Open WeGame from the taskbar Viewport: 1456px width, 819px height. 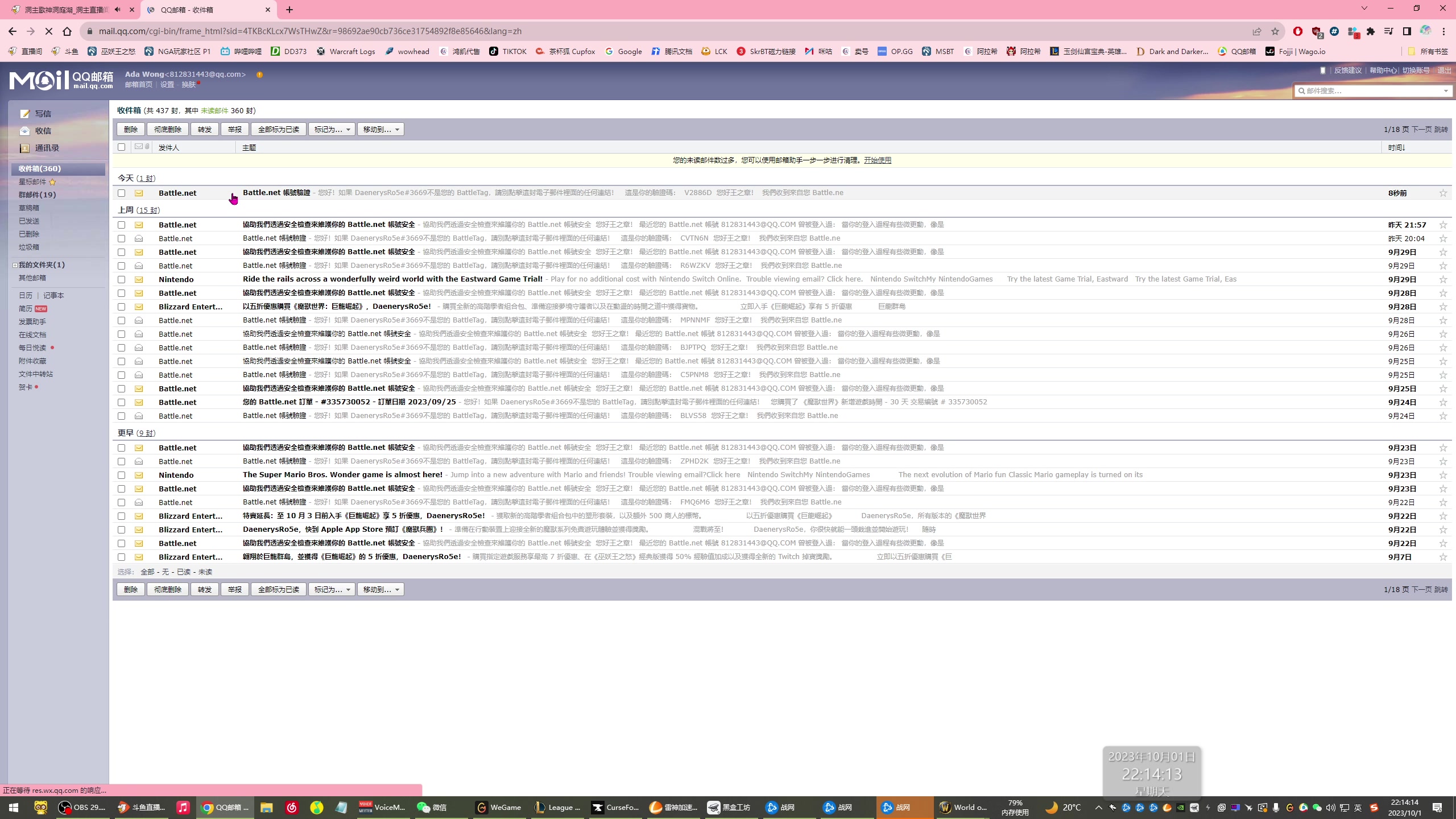coord(499,807)
